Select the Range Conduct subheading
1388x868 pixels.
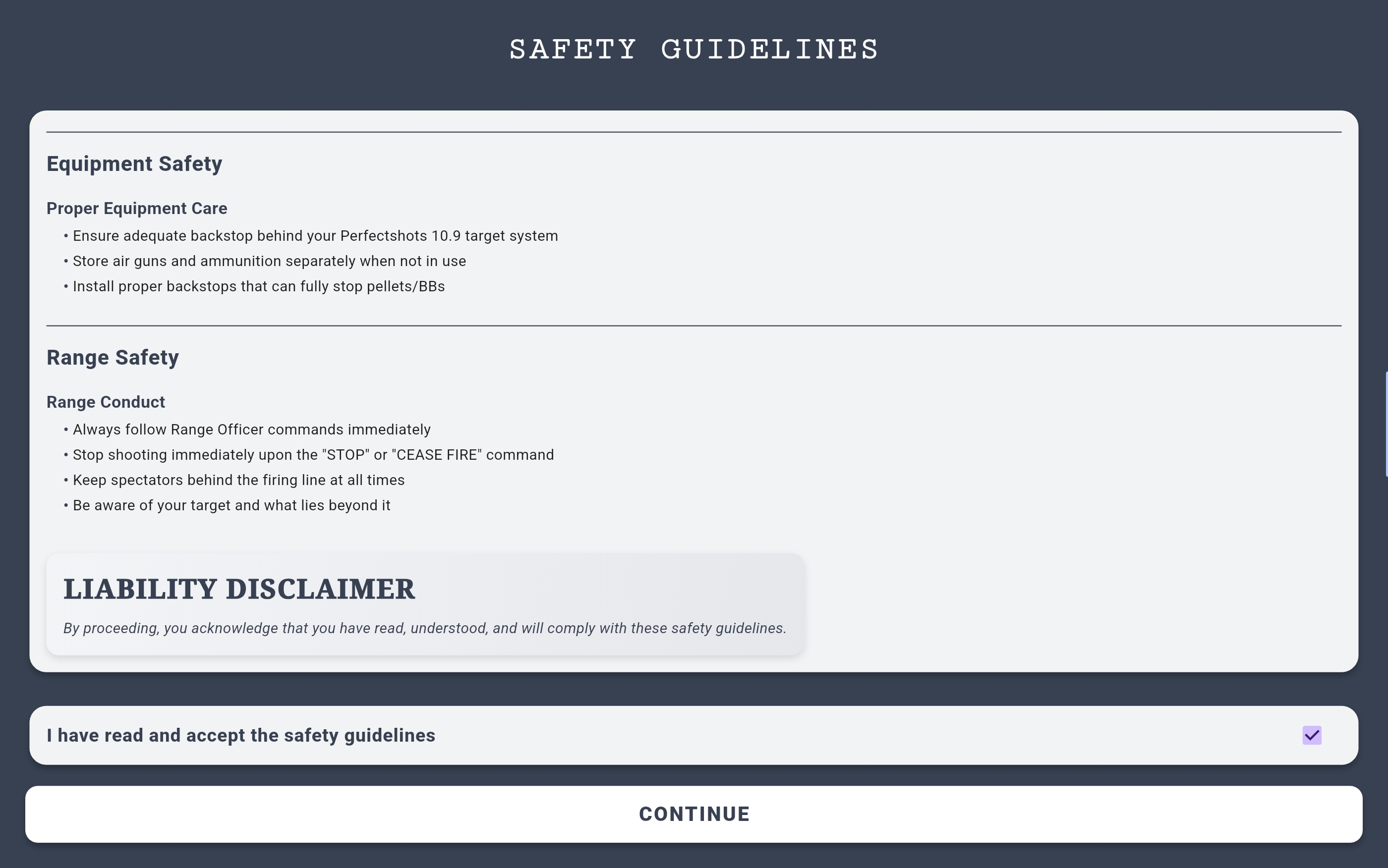pos(106,402)
